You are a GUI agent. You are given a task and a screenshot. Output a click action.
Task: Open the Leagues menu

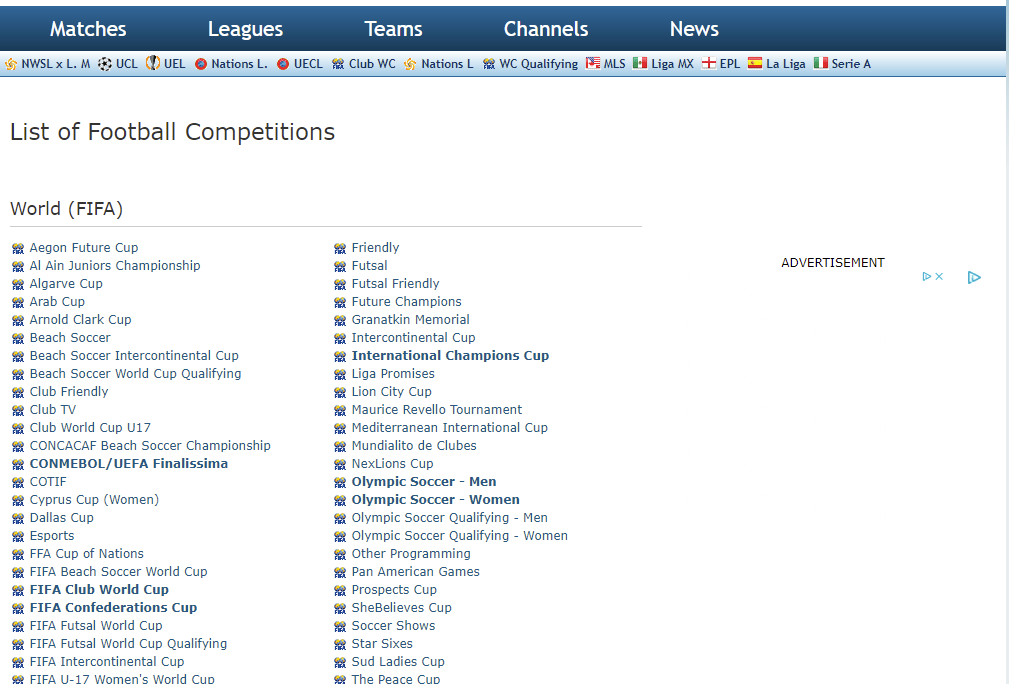coord(245,29)
